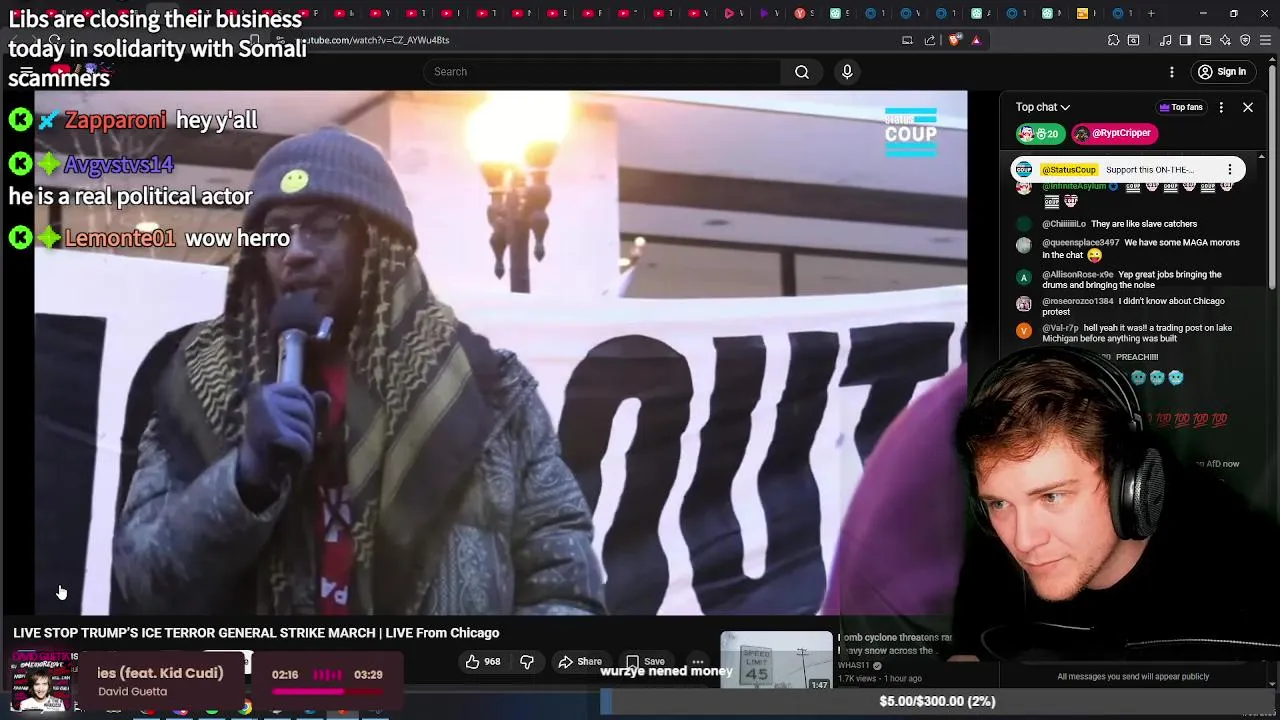Image resolution: width=1280 pixels, height=720 pixels.
Task: Open the bomb cyclone recommended video title
Action: 895,644
